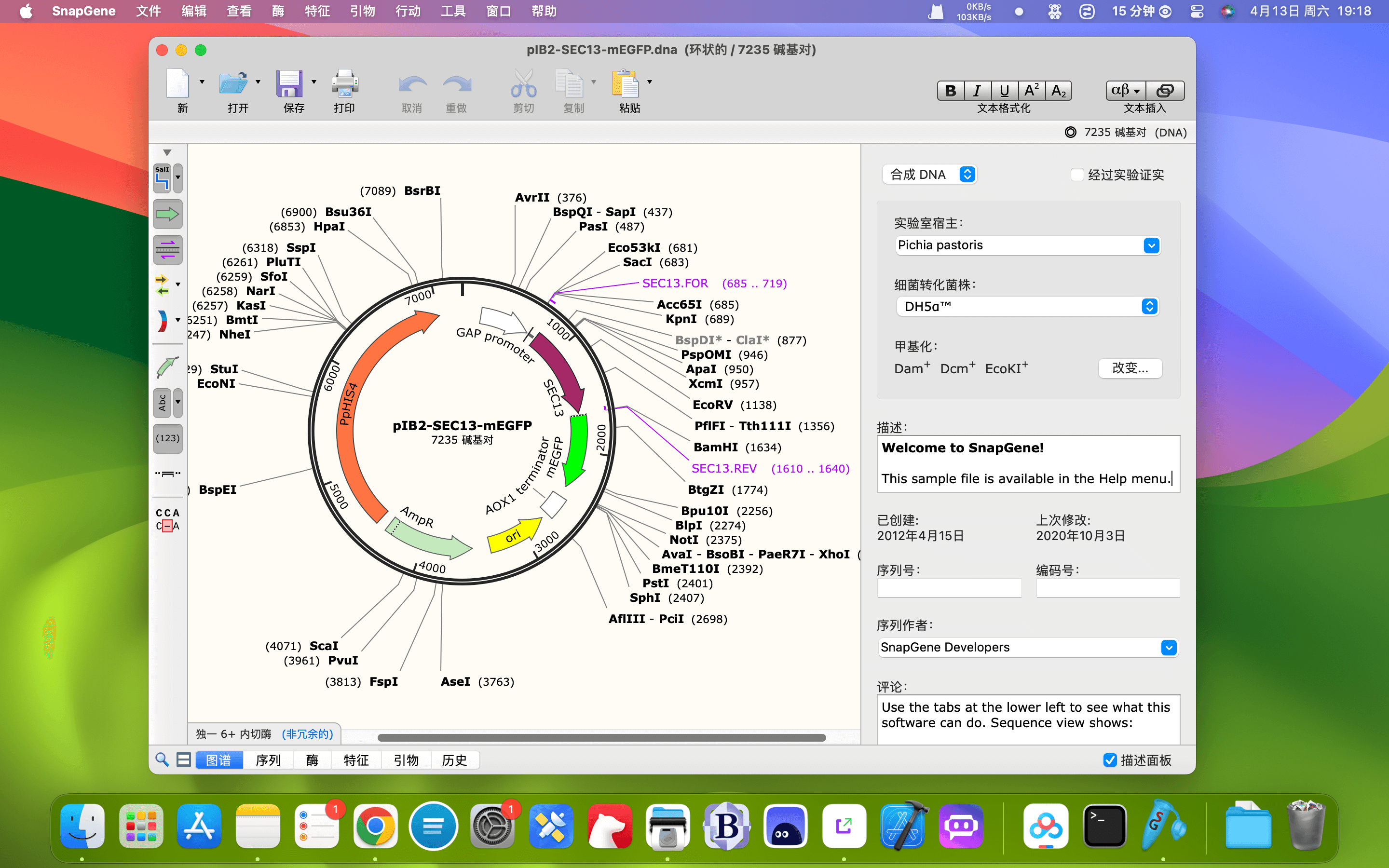Click the SEC13.FOR primer label
The image size is (1389, 868).
675,283
